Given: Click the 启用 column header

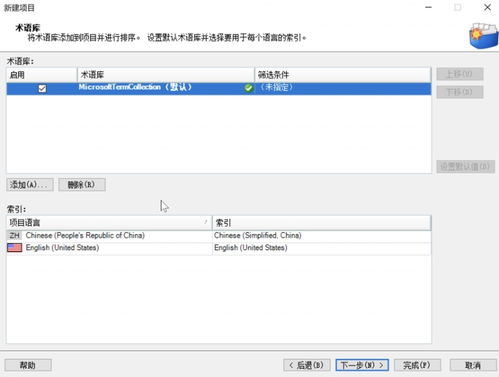Looking at the screenshot, I should click(x=42, y=75).
